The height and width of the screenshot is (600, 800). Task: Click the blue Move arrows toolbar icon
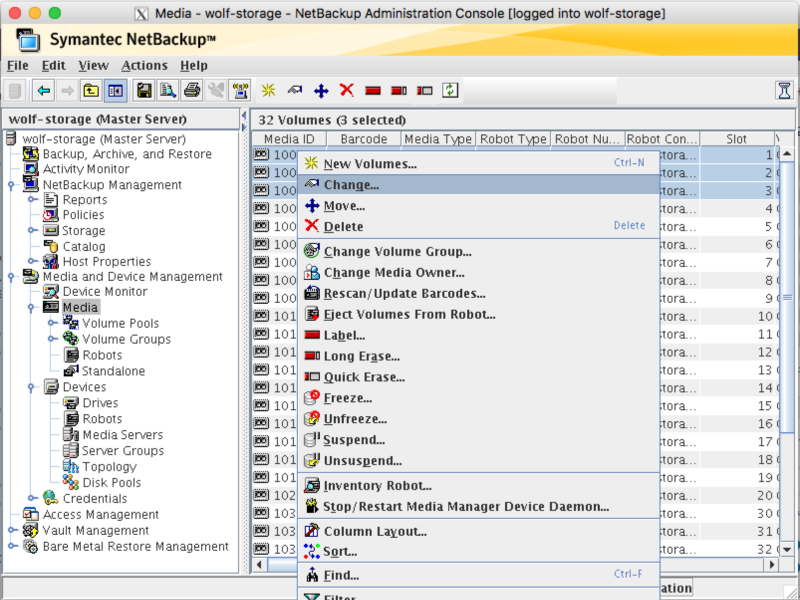click(321, 90)
